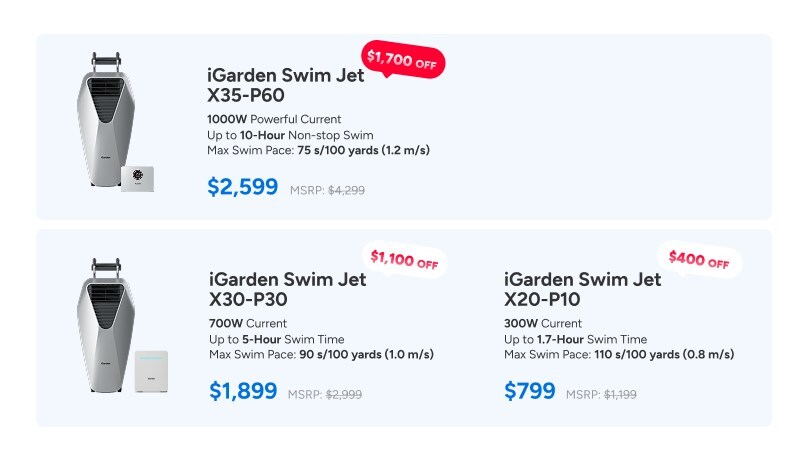
Task: Click the $2,599 sale price
Action: pyautogui.click(x=242, y=187)
